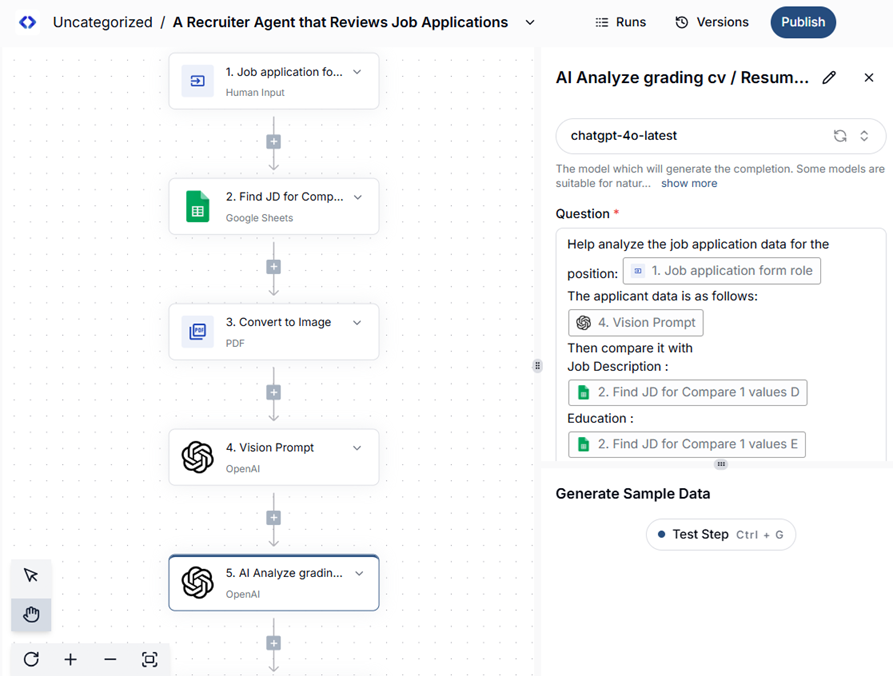This screenshot has height=676, width=893.
Task: Click the Test Step button
Action: click(720, 535)
